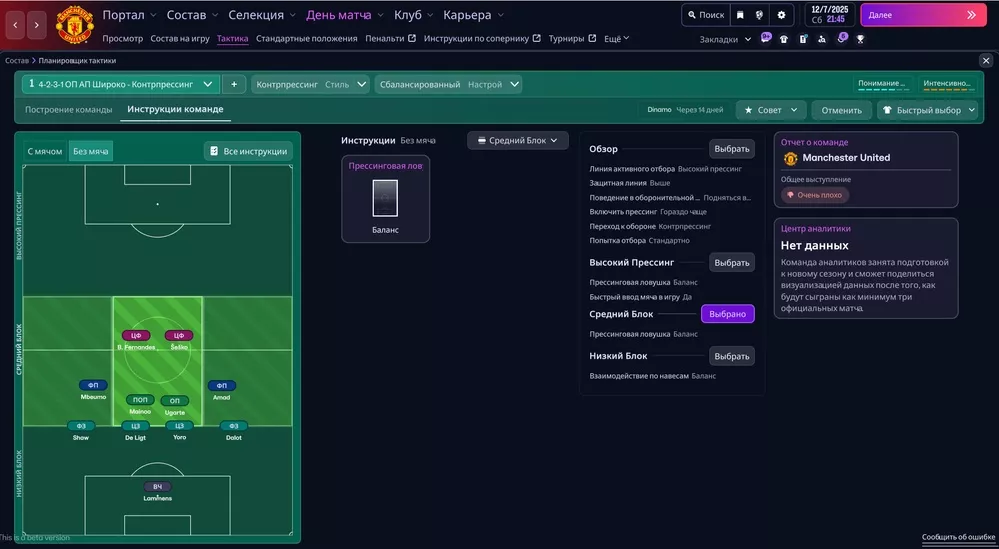Select the Dalot ФЗ player badge

click(234, 426)
